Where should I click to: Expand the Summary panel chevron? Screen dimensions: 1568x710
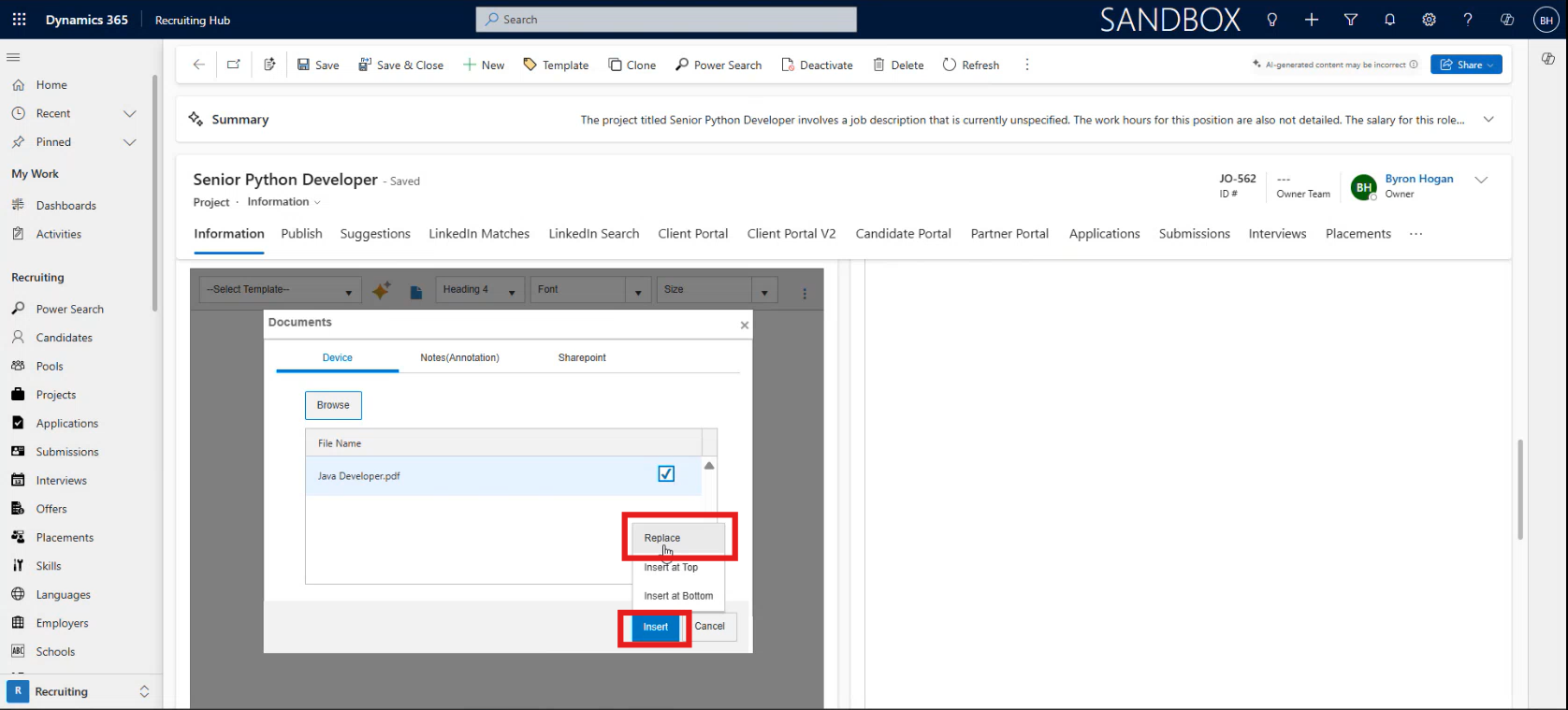(1488, 120)
